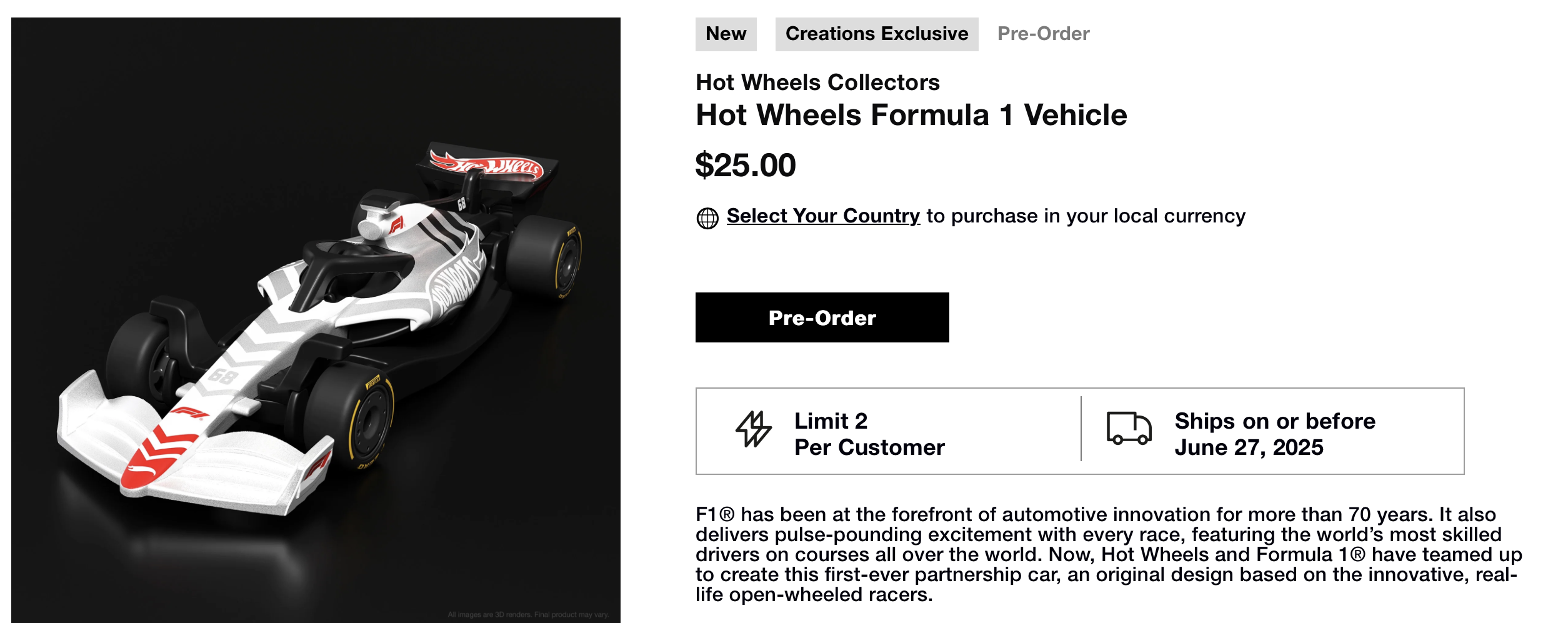The width and height of the screenshot is (1568, 623).
Task: Click the gray Pre-Order status label
Action: coord(1043,34)
